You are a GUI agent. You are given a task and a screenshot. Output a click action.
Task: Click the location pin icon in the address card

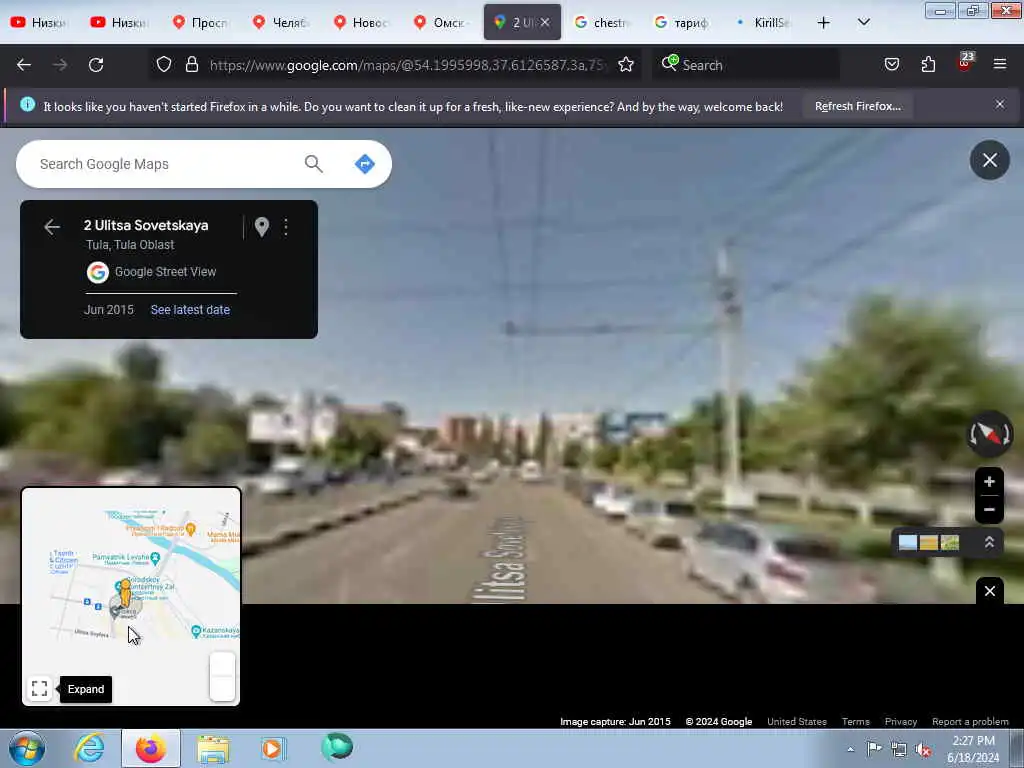point(262,227)
